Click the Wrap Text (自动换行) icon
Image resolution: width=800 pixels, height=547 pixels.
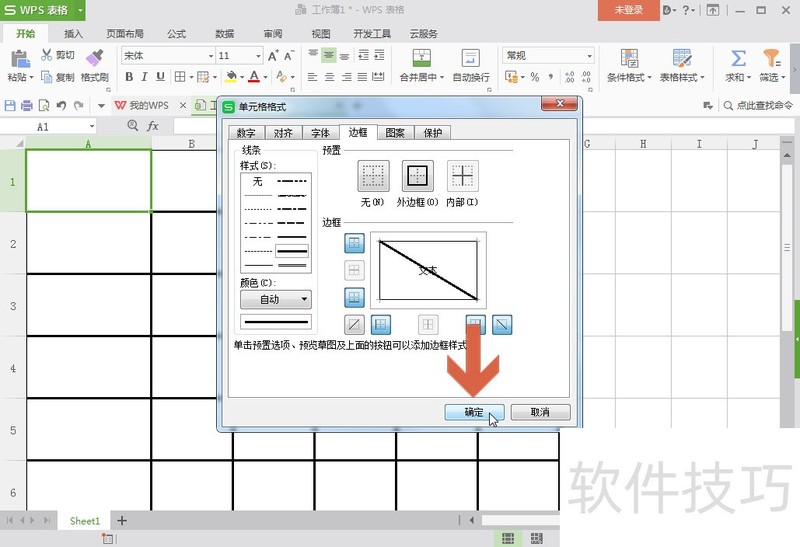pyautogui.click(x=470, y=58)
